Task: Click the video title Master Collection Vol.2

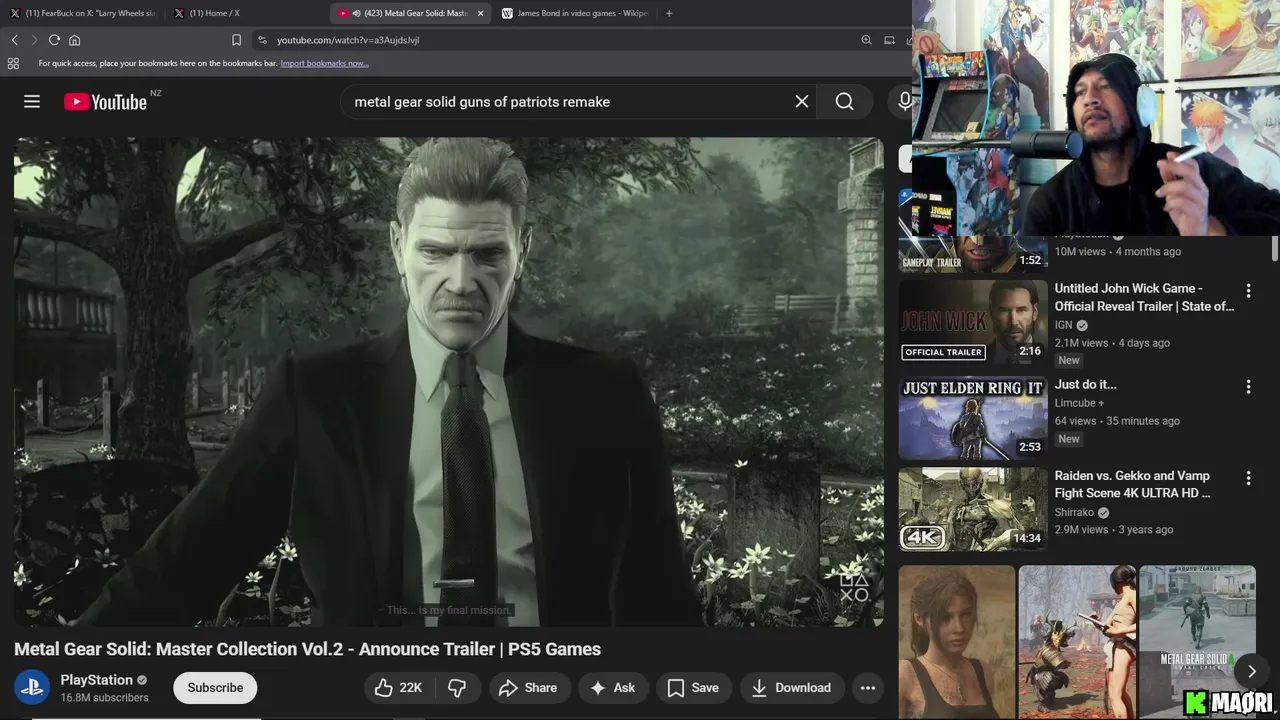Action: (x=307, y=649)
